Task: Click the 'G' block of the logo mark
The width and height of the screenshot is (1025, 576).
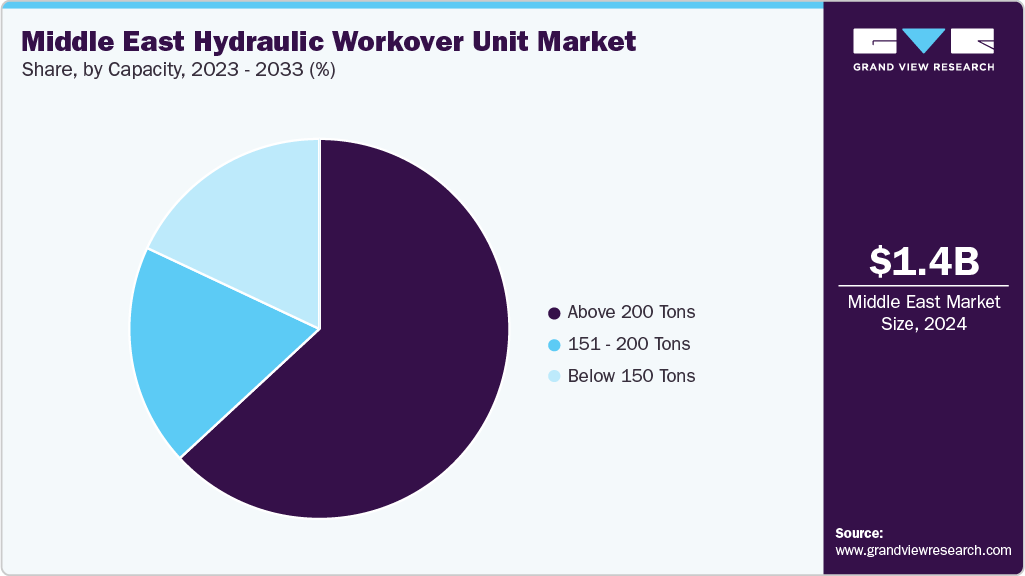Action: pos(874,42)
